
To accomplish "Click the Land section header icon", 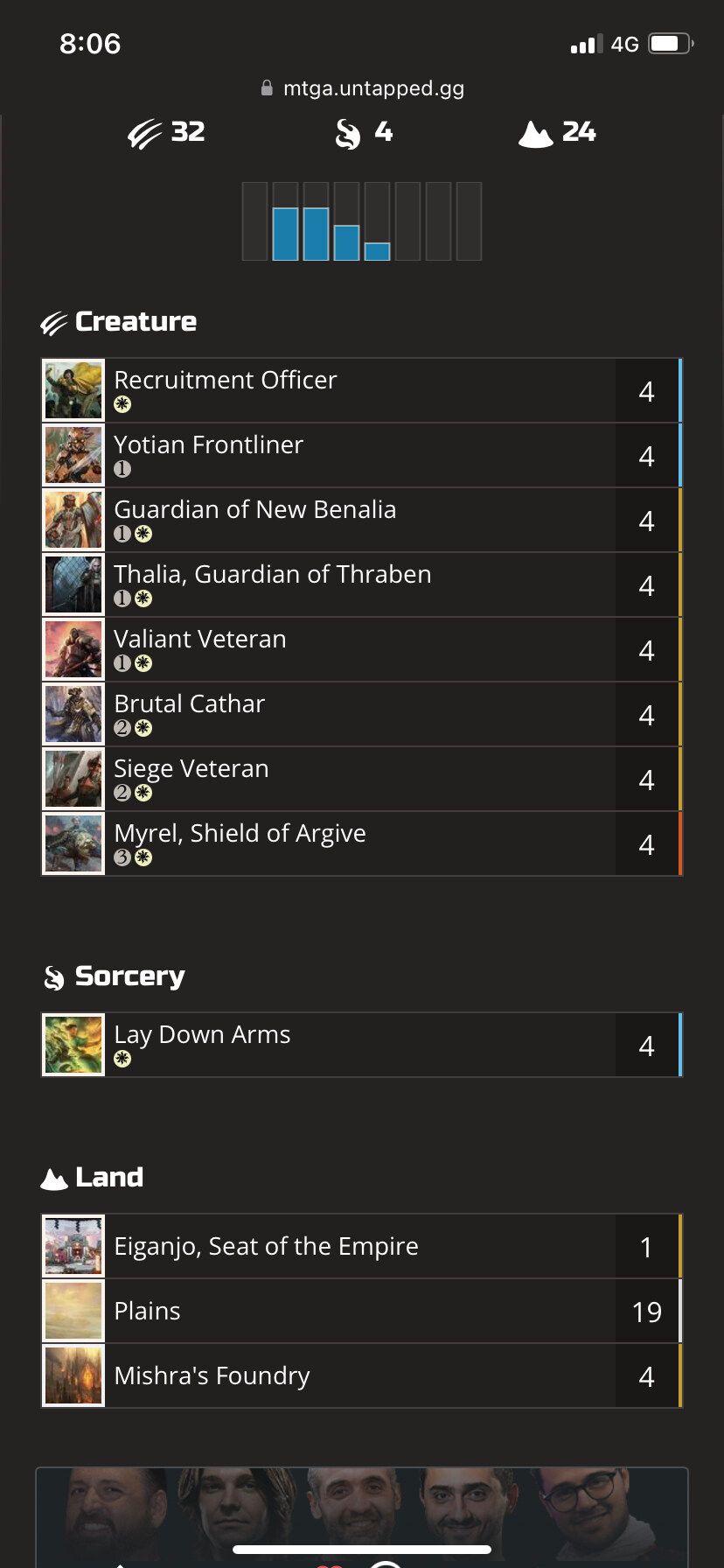I will [x=54, y=1178].
